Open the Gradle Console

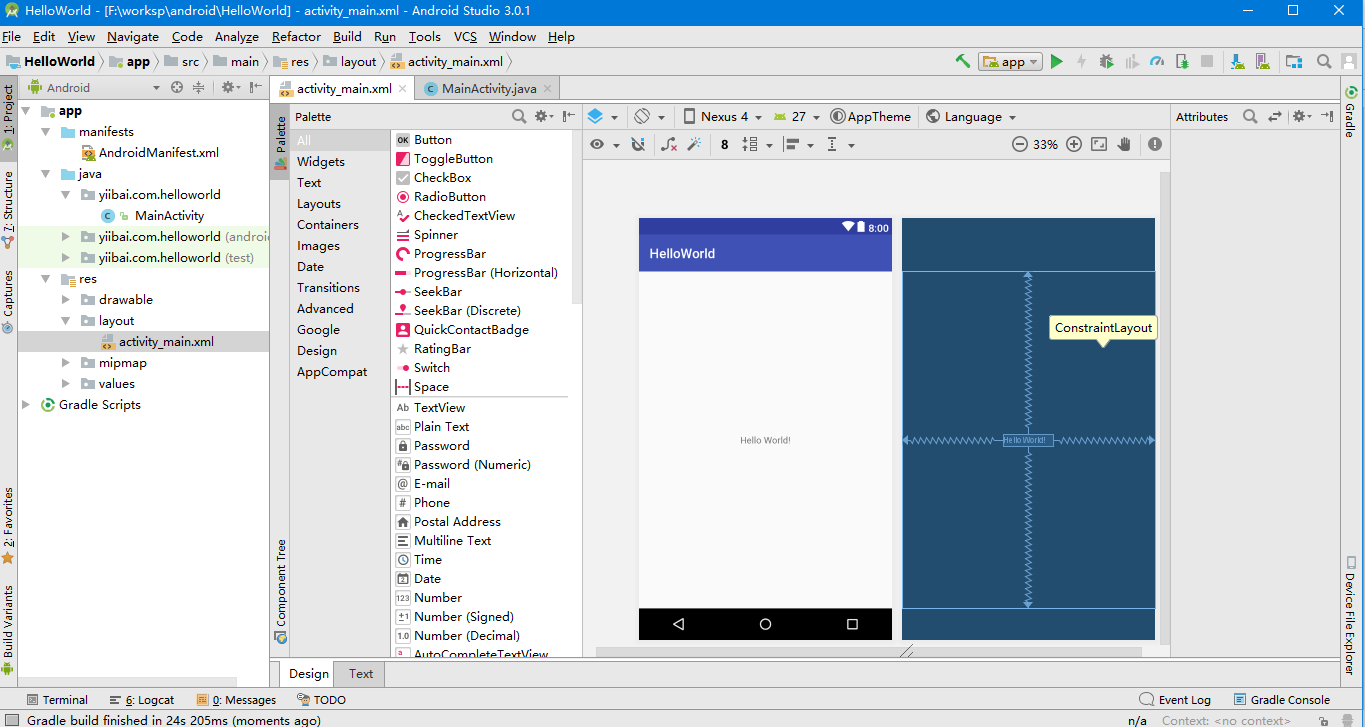[x=1281, y=700]
